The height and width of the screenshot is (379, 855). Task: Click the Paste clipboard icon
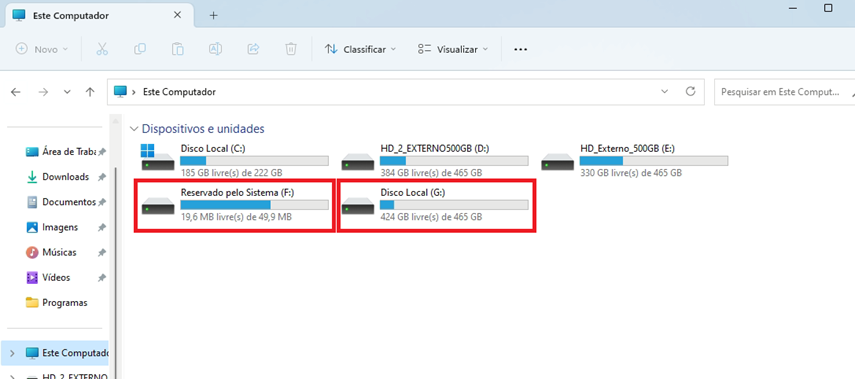[x=177, y=49]
